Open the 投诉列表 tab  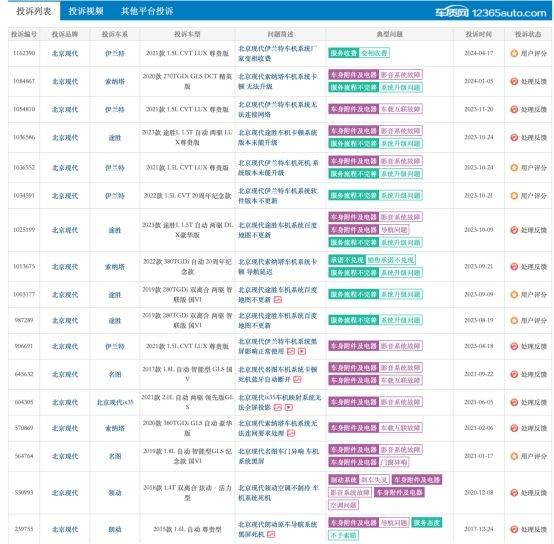point(34,11)
